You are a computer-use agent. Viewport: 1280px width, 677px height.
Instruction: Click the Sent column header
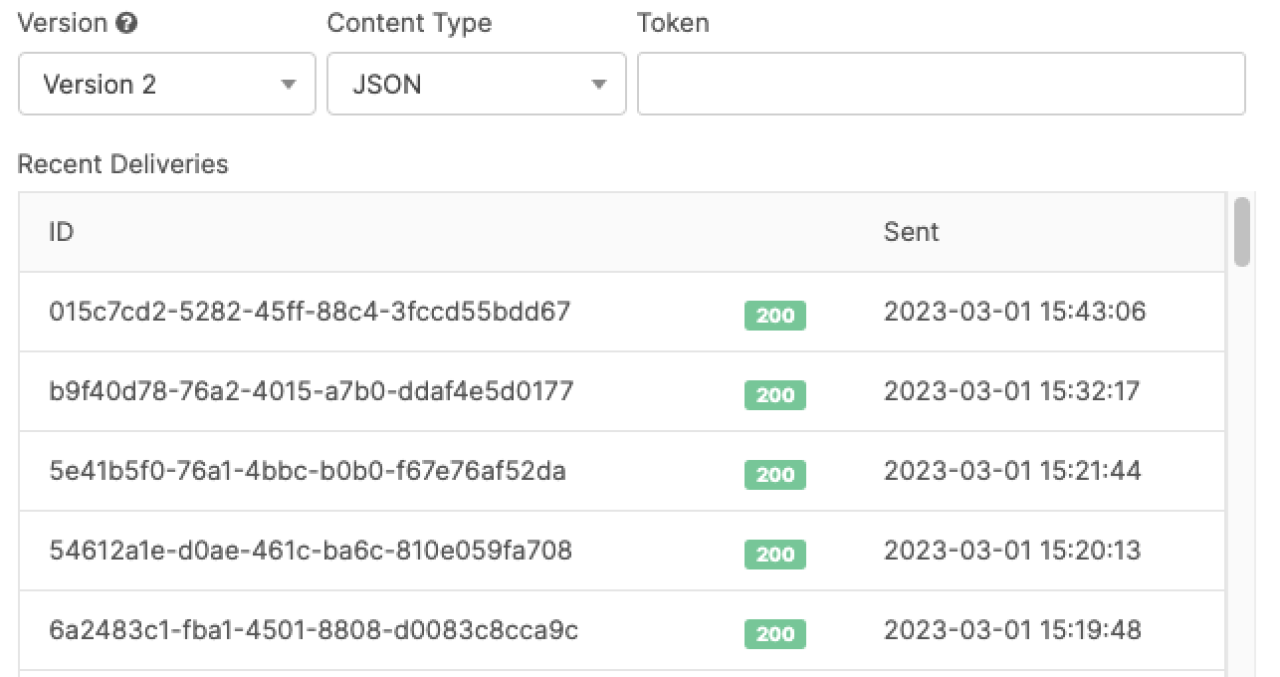(911, 232)
